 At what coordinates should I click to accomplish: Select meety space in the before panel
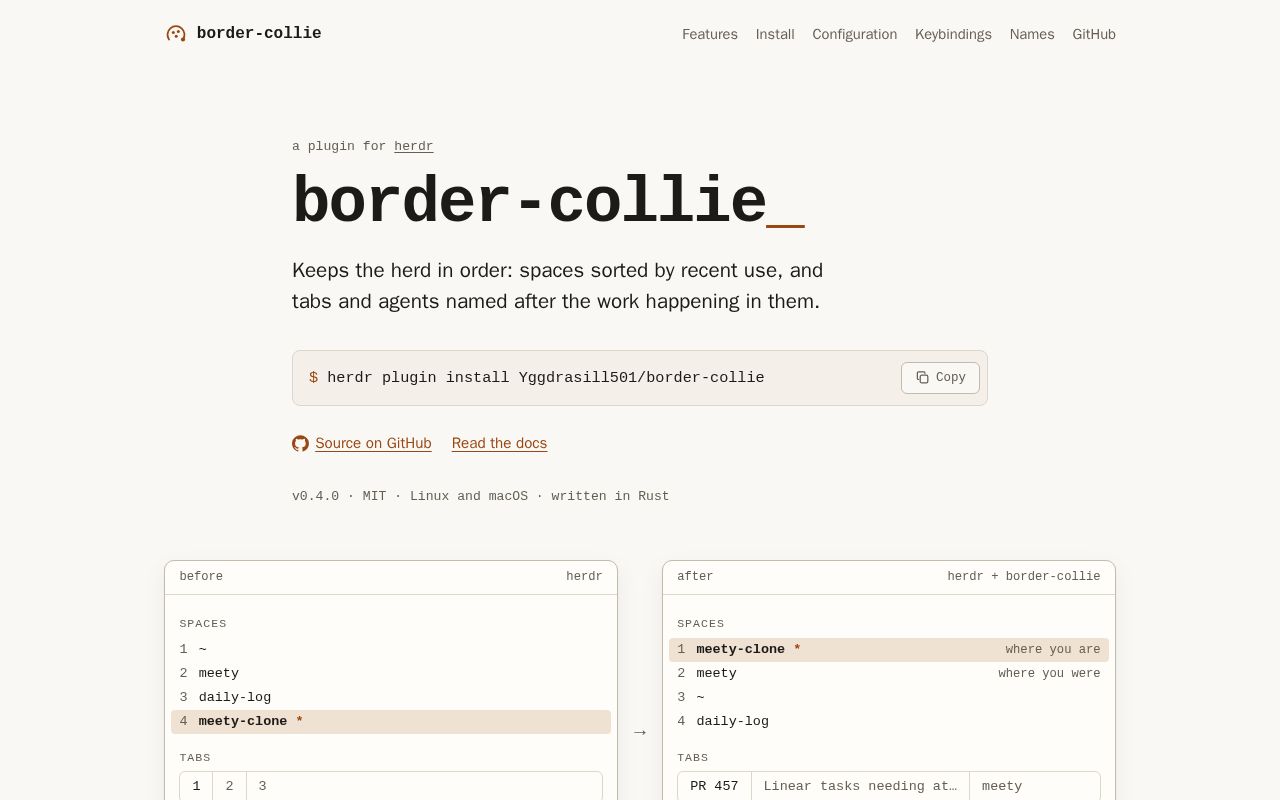(x=391, y=674)
